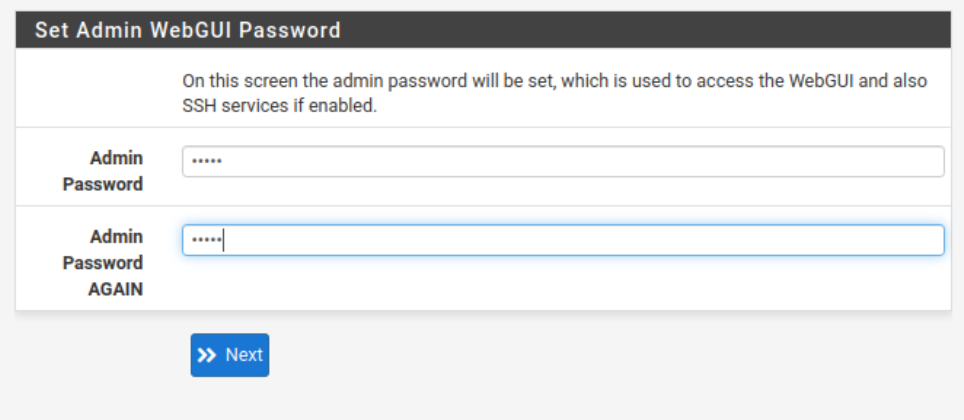
Task: Click the "SSH services if enabled" text
Action: [279, 106]
